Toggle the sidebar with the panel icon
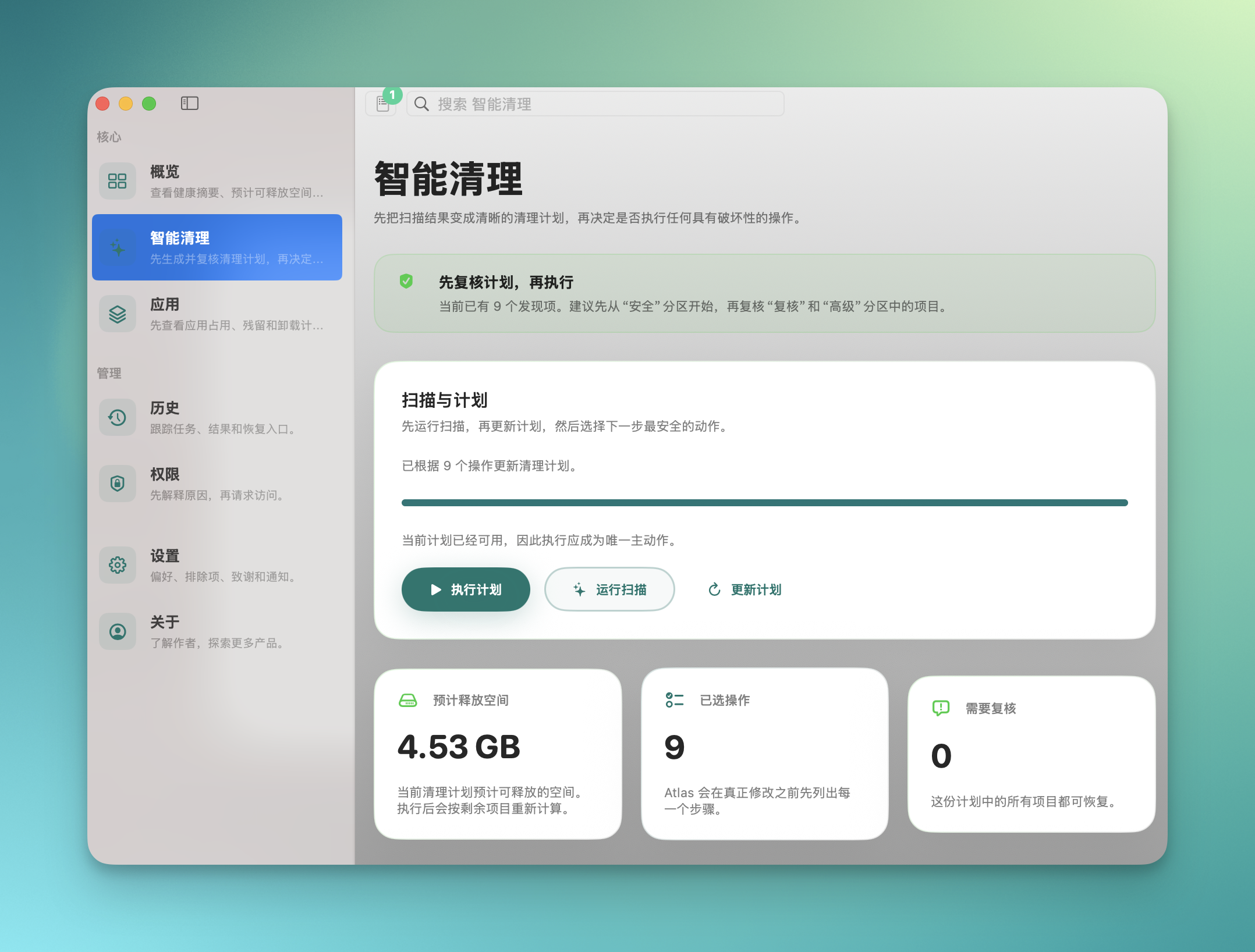1255x952 pixels. pos(190,103)
